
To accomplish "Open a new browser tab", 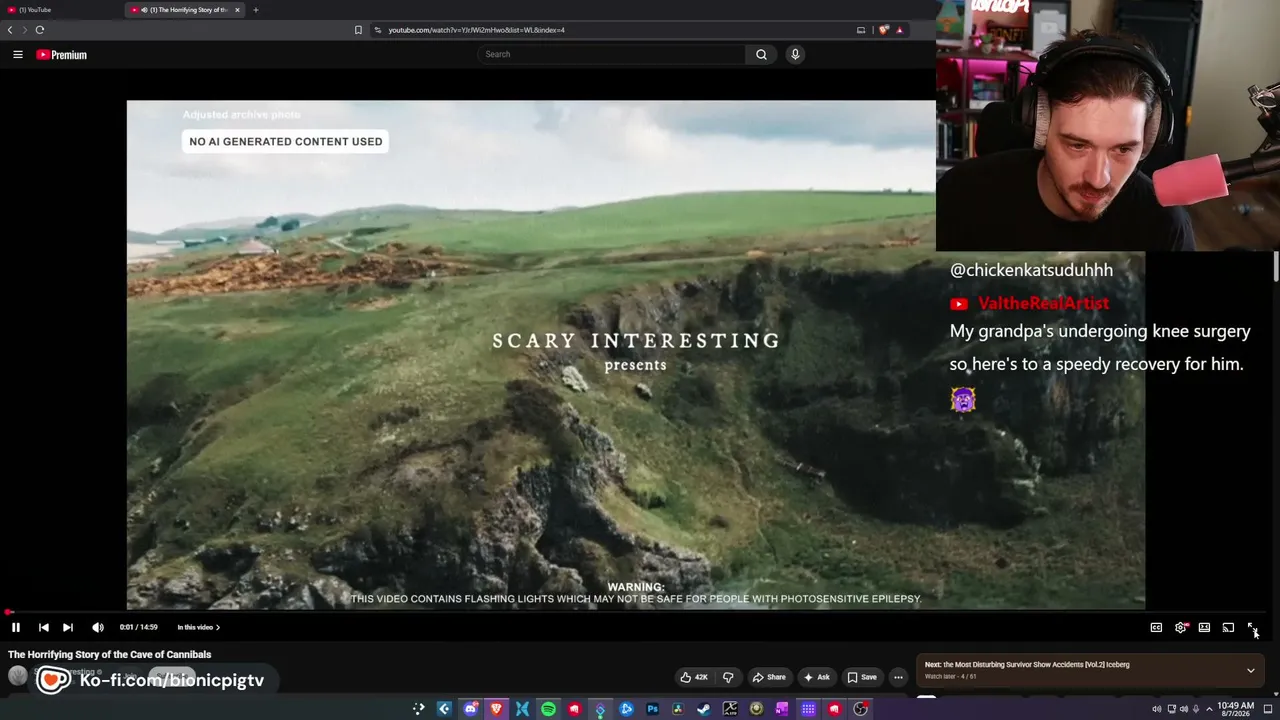I will pyautogui.click(x=256, y=10).
